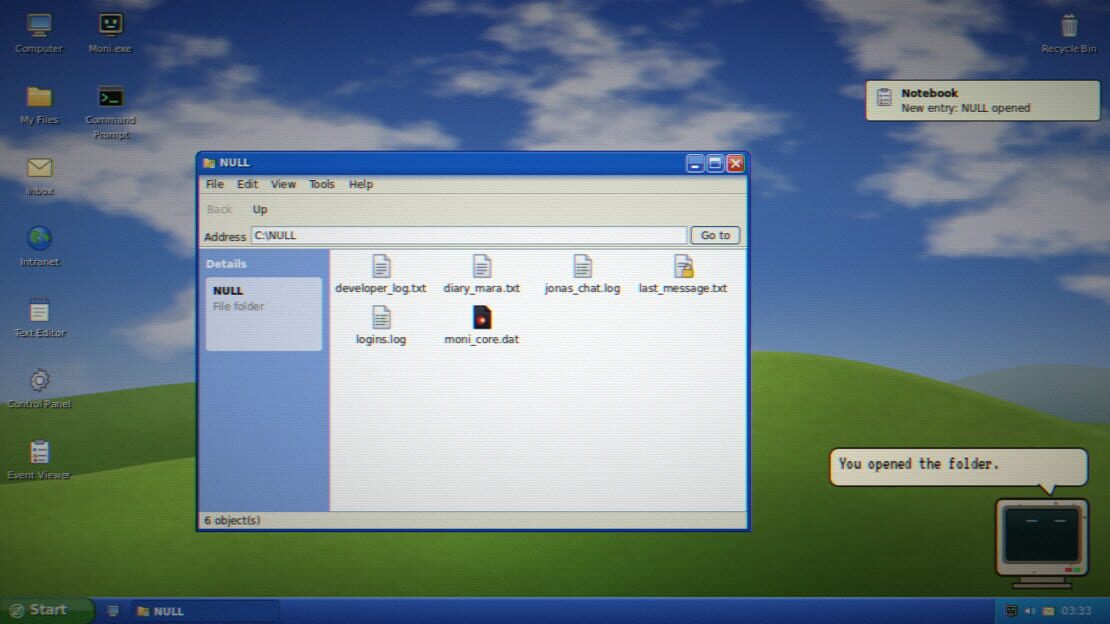Open the Computer desktop icon
This screenshot has height=624, width=1110.
(x=39, y=33)
